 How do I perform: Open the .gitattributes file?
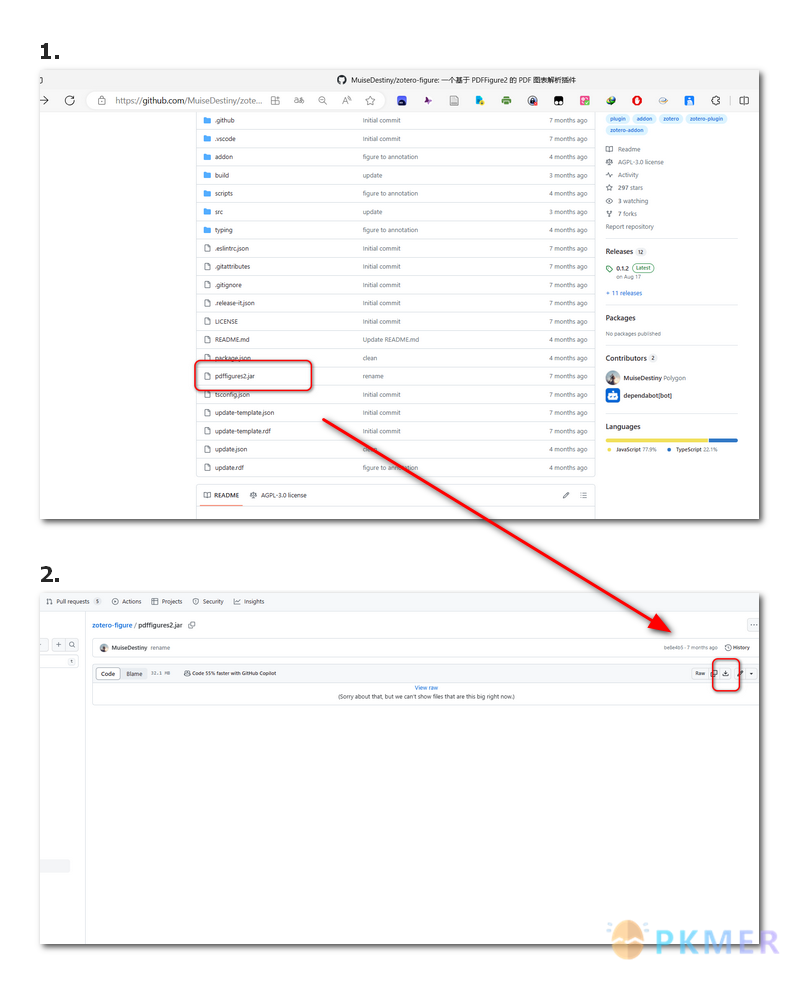232,266
